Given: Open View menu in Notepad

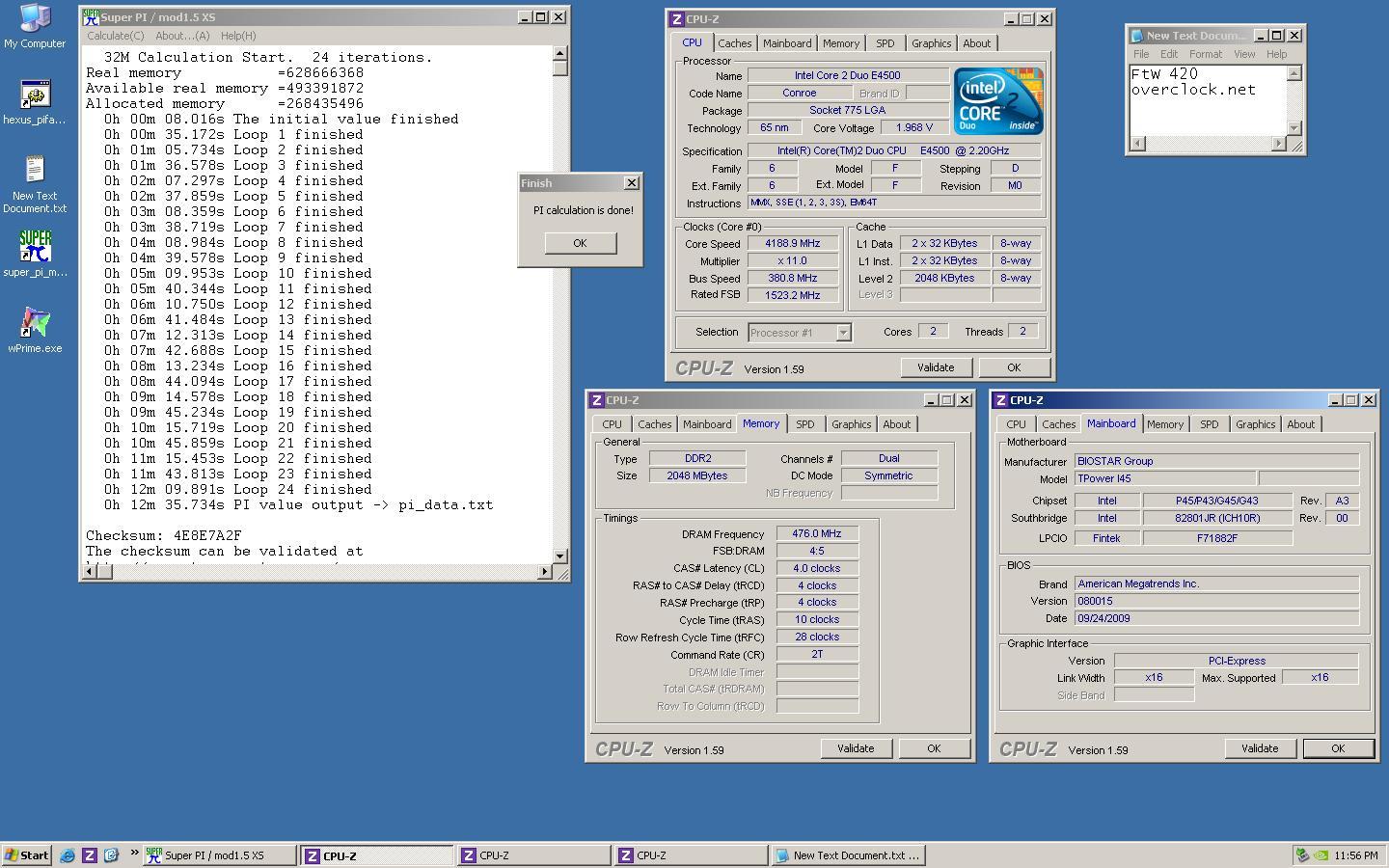Looking at the screenshot, I should pos(1244,54).
